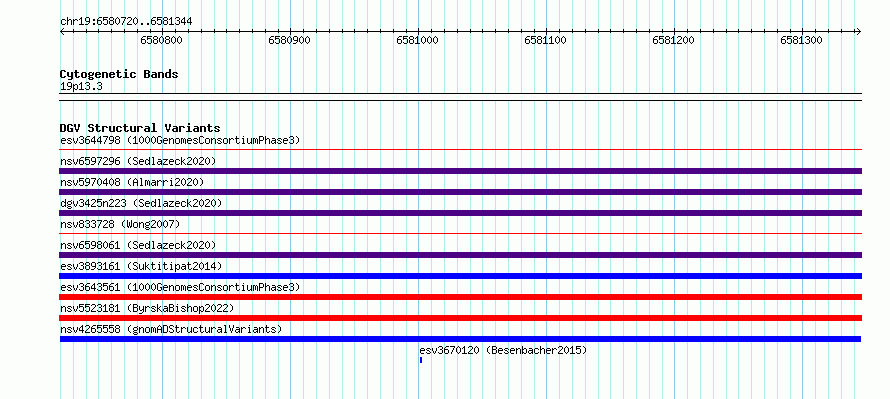890x399 pixels.
Task: Open variant nsv6598061 (Sedlazeck2020) label
Action: coord(138,245)
